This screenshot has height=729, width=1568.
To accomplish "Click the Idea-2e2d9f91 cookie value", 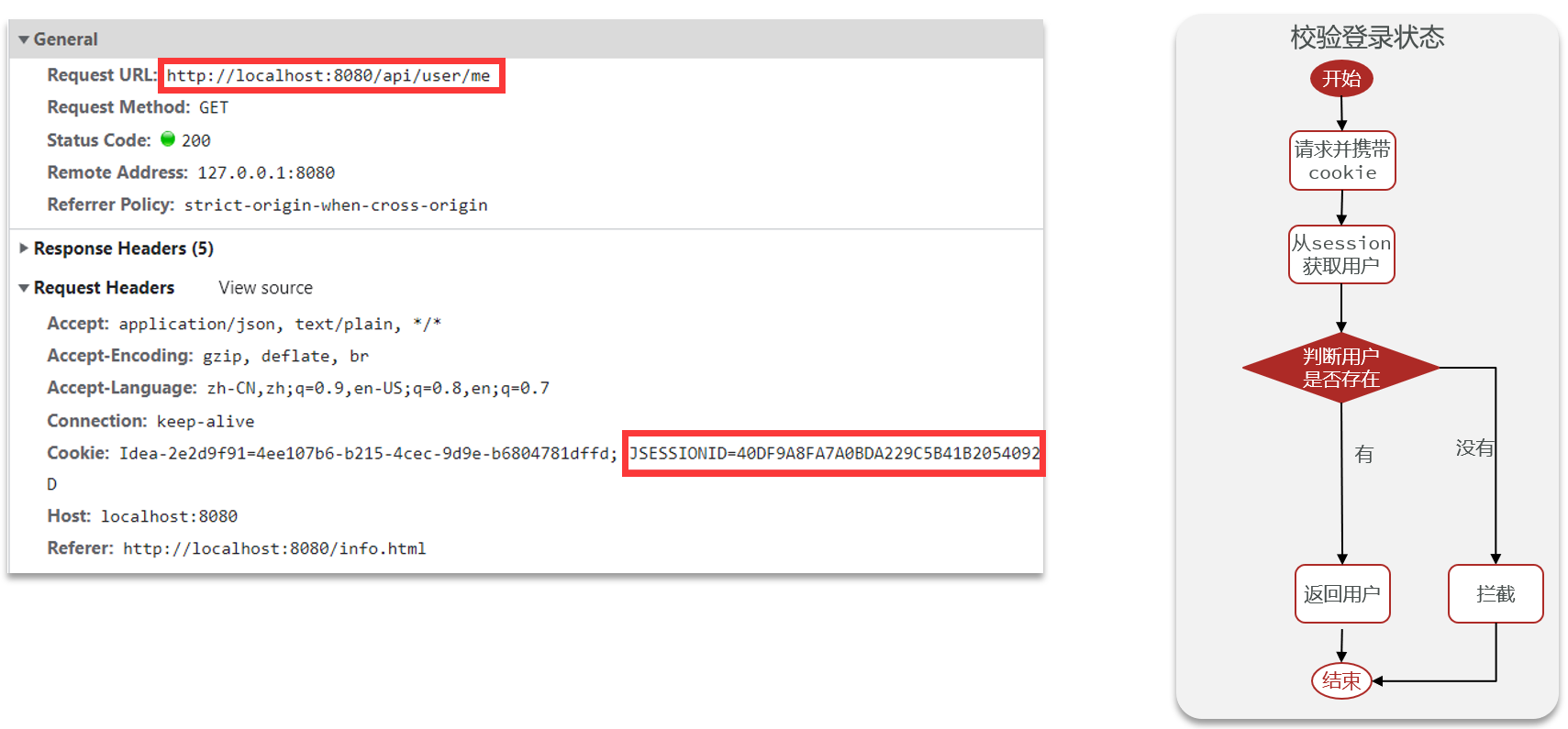I will (368, 453).
